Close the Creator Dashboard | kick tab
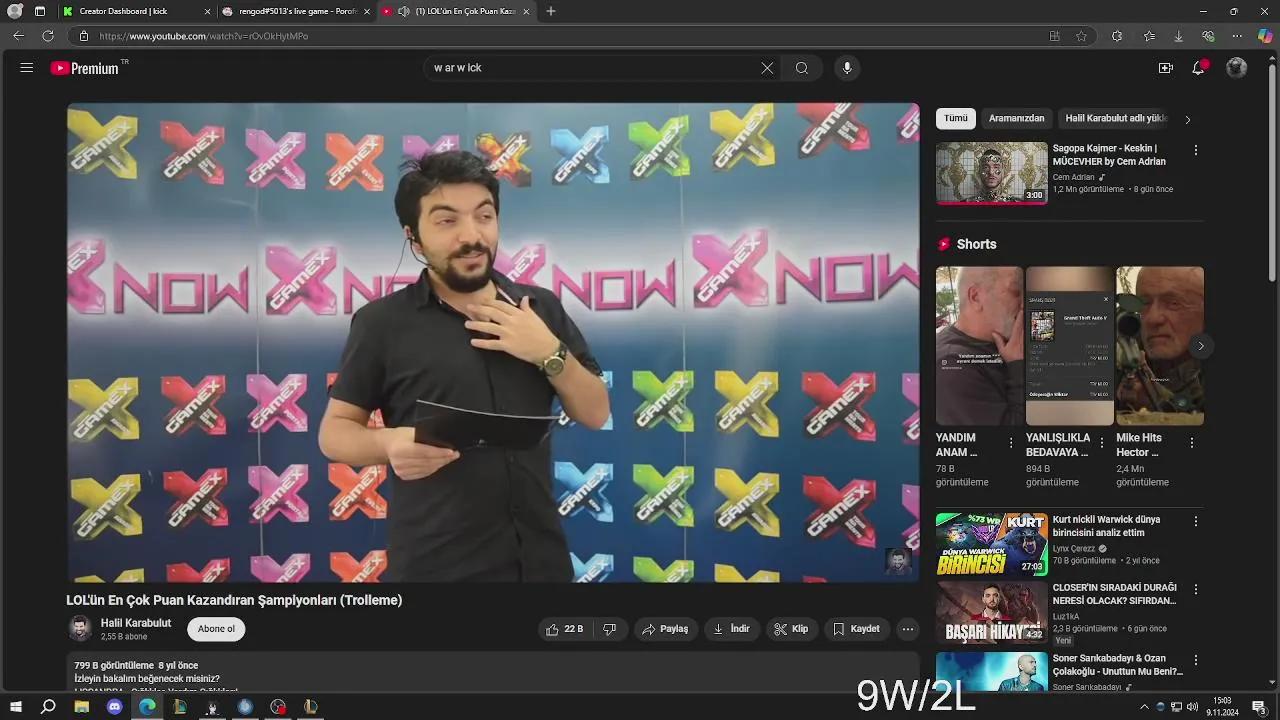Image resolution: width=1280 pixels, height=720 pixels. 207,11
